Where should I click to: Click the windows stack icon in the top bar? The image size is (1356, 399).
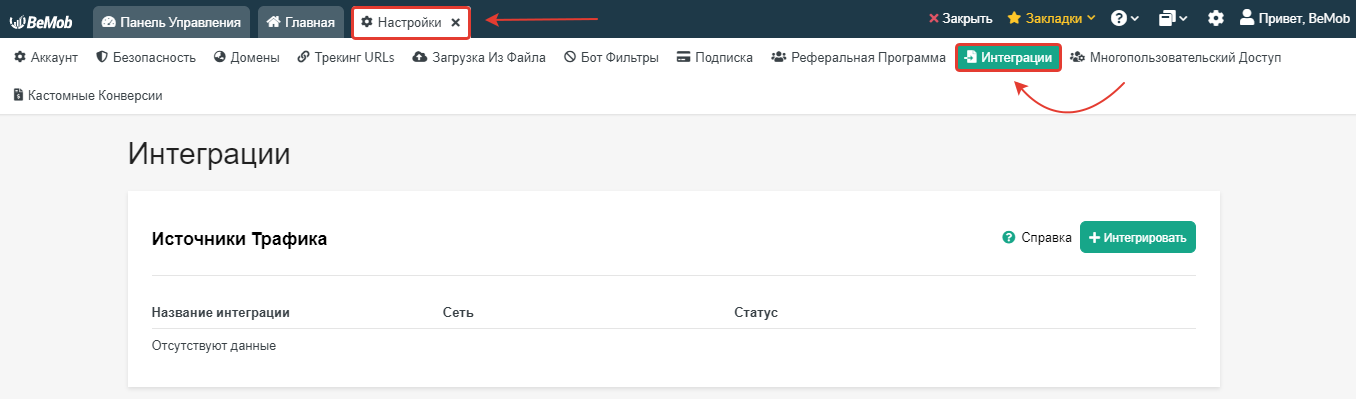click(1167, 18)
